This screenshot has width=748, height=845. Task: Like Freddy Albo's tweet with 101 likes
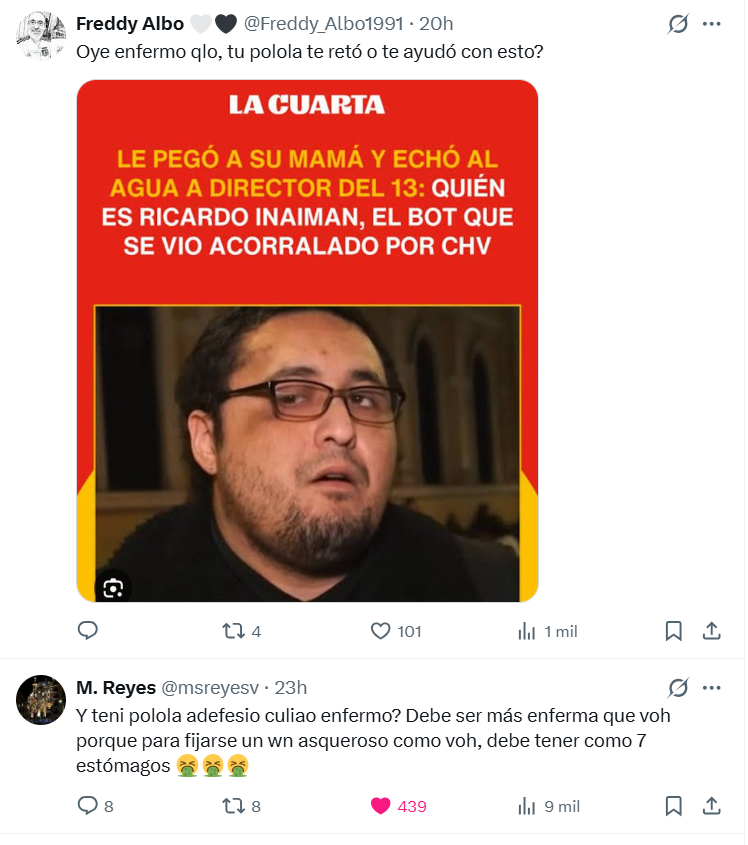click(396, 631)
